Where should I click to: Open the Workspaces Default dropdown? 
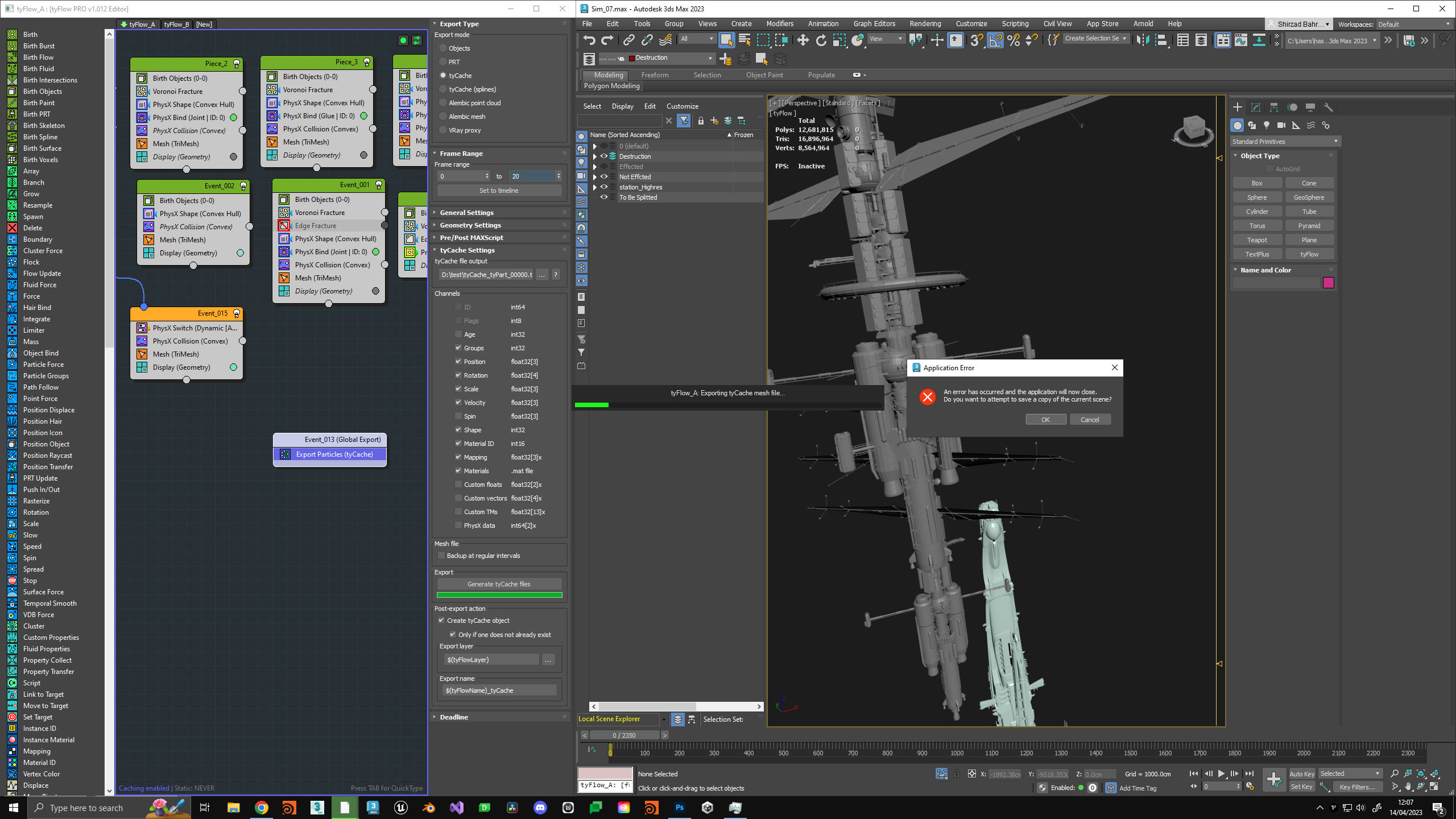1414,24
